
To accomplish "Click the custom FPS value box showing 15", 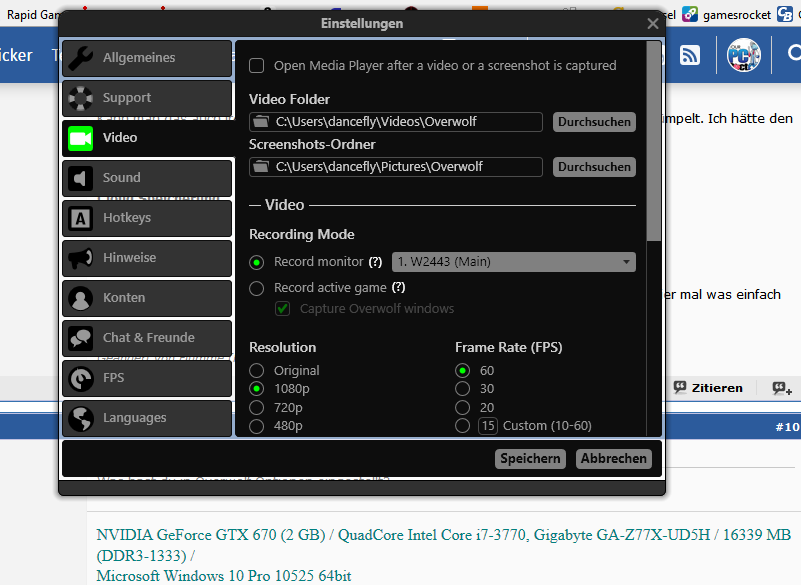I will 488,426.
